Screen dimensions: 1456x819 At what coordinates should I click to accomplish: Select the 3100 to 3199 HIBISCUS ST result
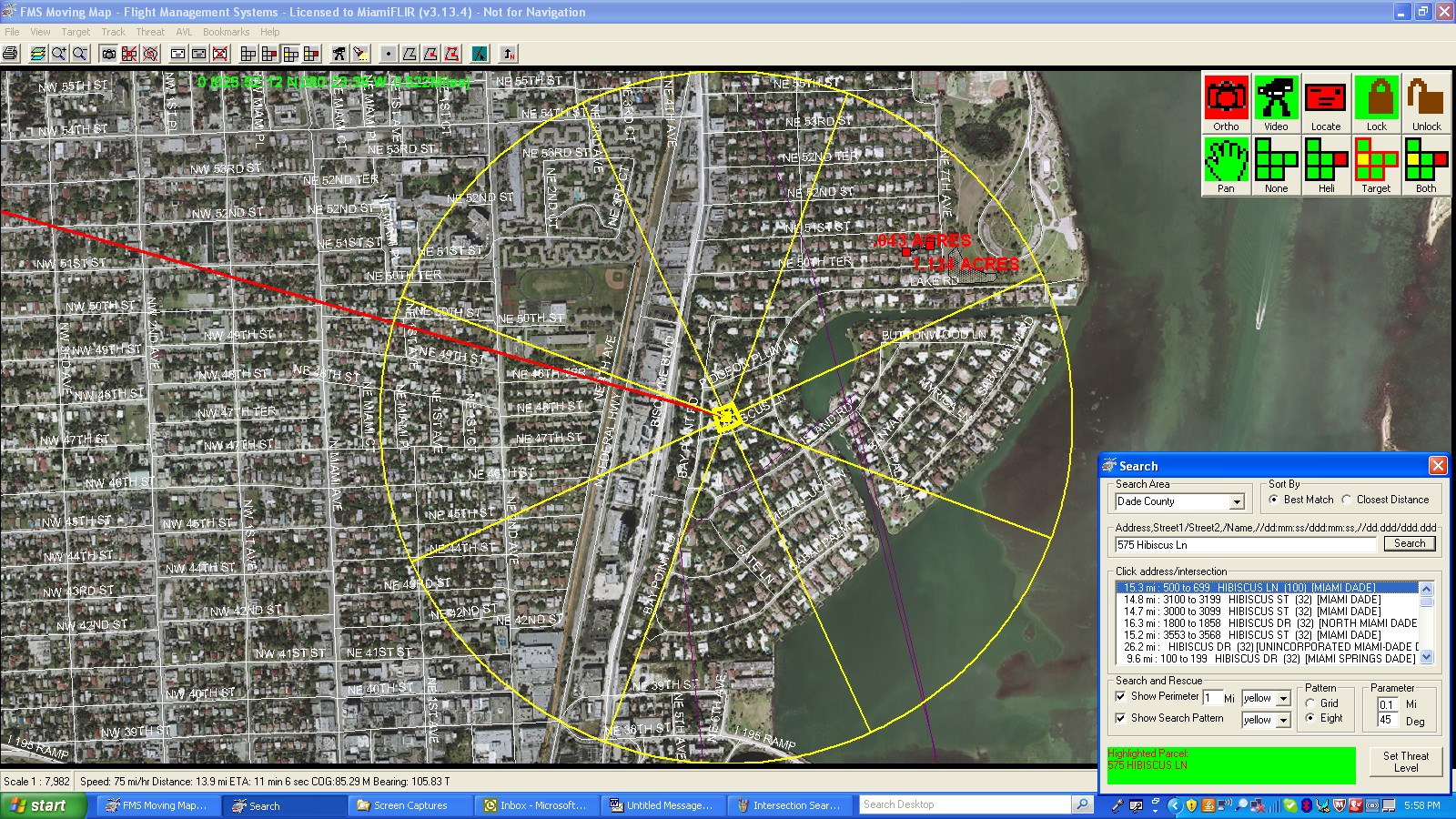[1256, 600]
